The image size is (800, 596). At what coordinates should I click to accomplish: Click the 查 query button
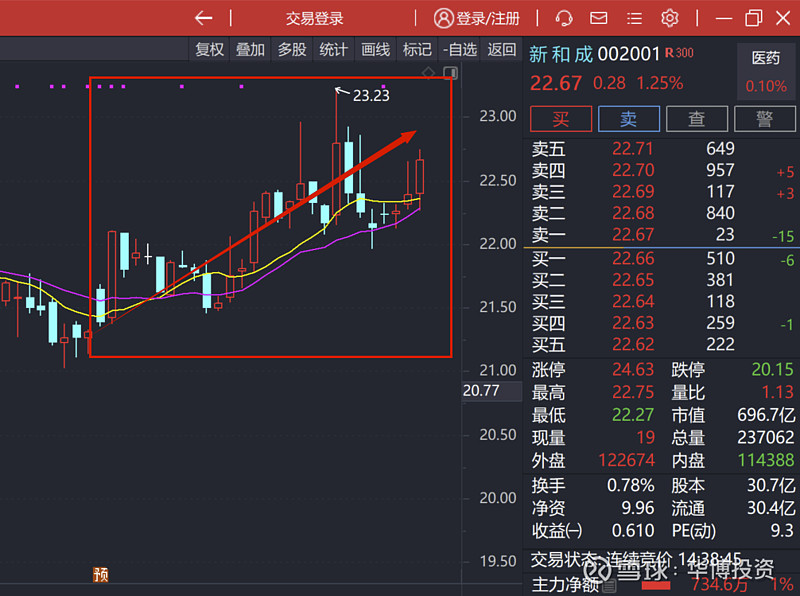(696, 119)
